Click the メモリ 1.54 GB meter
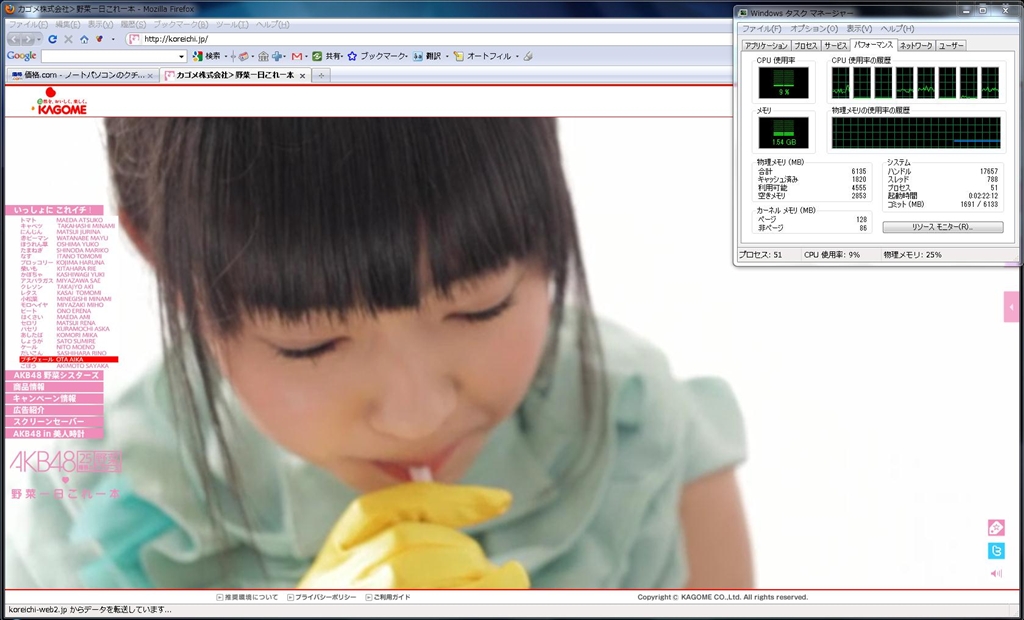Image resolution: width=1024 pixels, height=620 pixels. pos(783,133)
